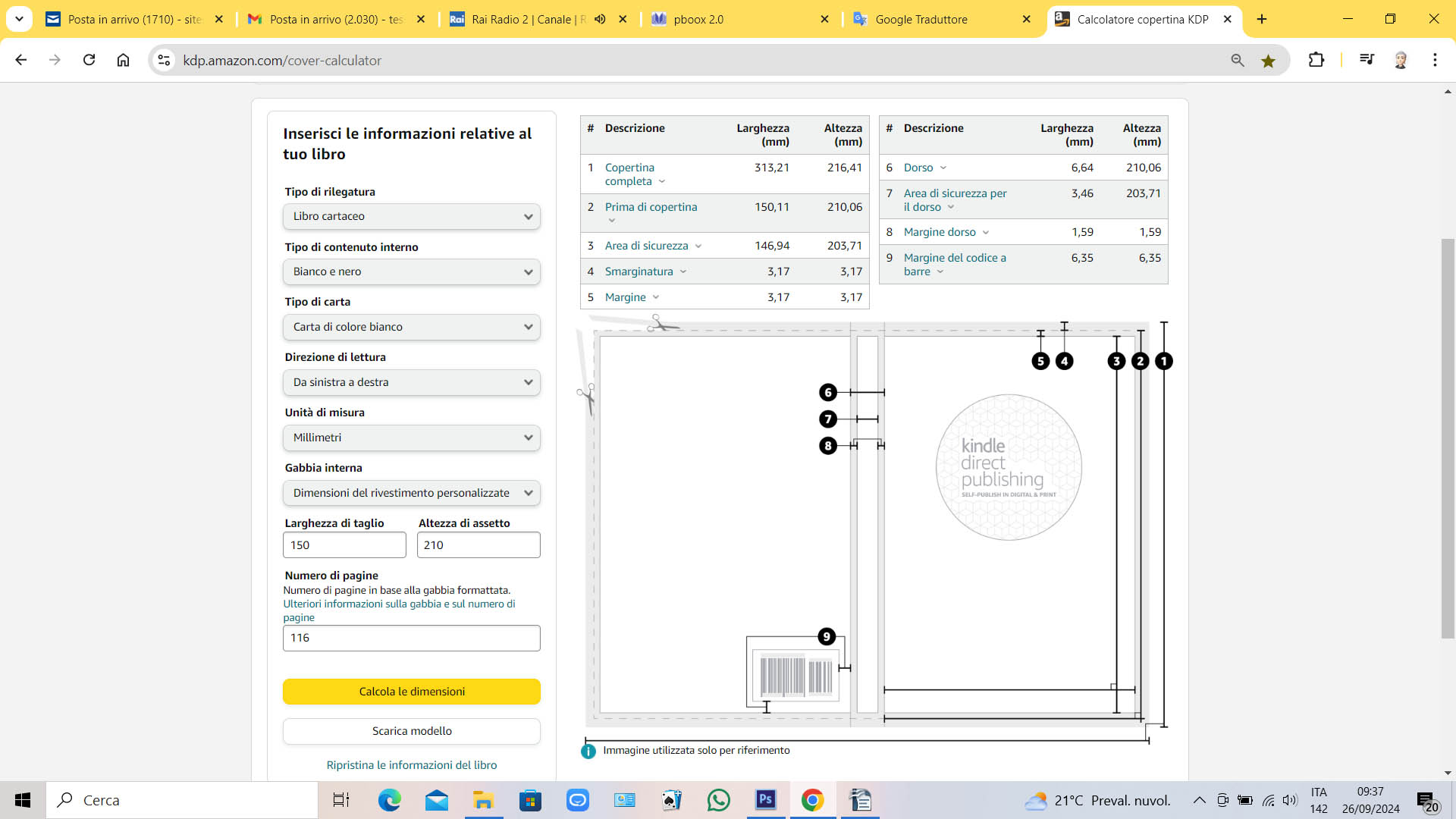This screenshot has height=819, width=1456.
Task: Show hidden system tray icons
Action: coord(1199,800)
